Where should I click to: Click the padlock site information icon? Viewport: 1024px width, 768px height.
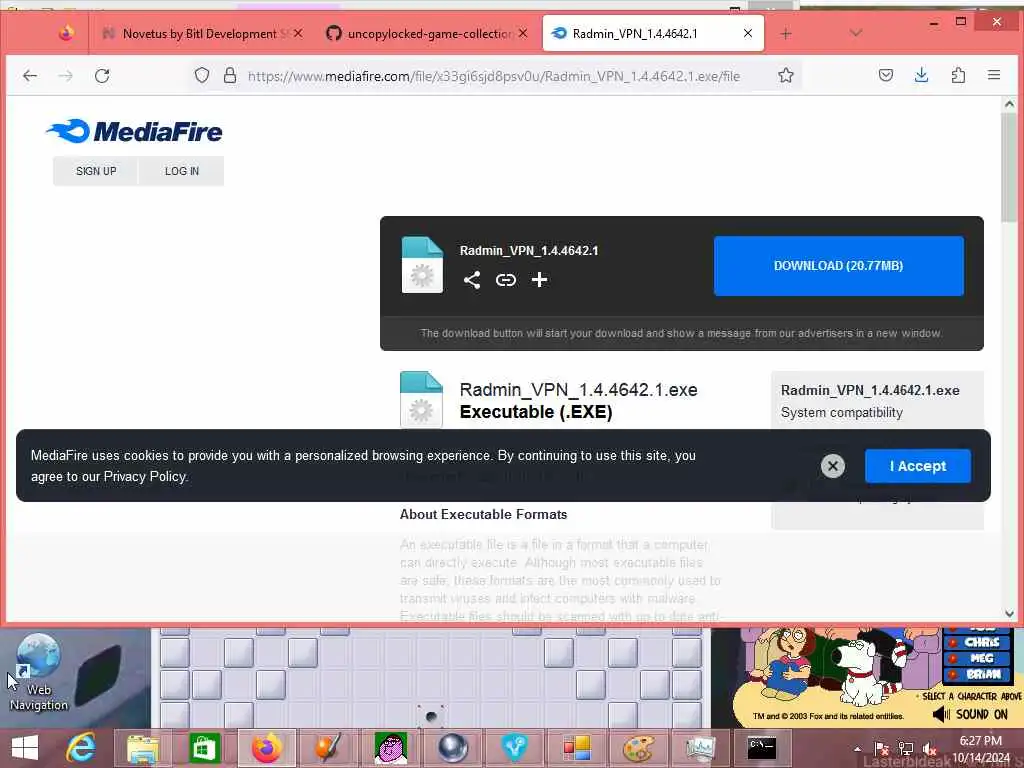(230, 76)
